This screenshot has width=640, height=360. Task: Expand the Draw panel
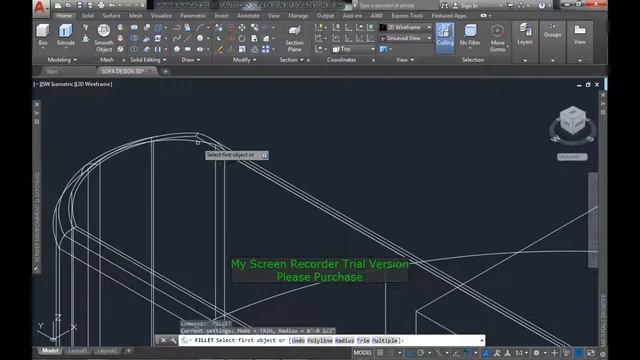[x=191, y=60]
